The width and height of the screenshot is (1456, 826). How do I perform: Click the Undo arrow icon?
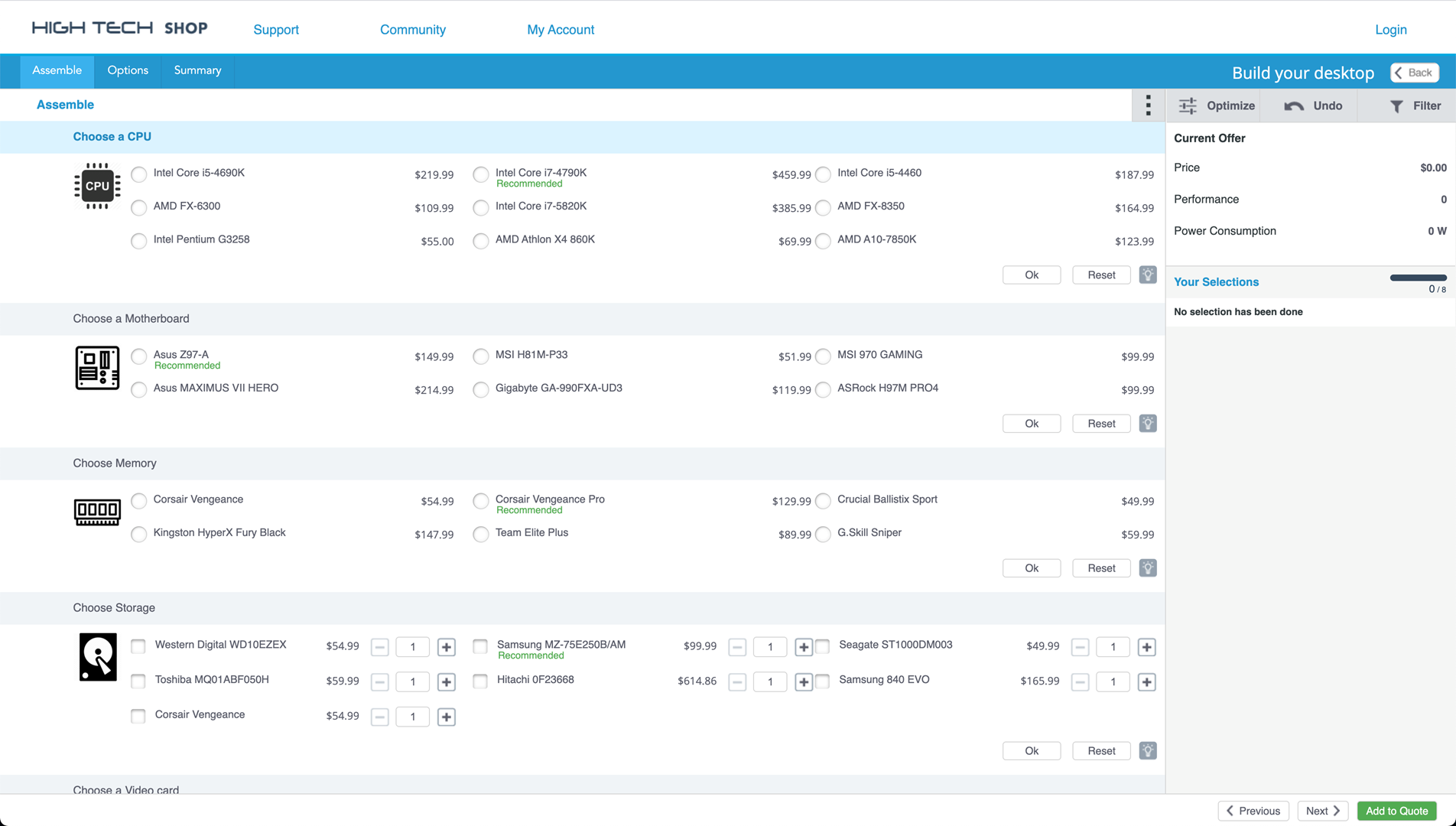pos(1294,106)
